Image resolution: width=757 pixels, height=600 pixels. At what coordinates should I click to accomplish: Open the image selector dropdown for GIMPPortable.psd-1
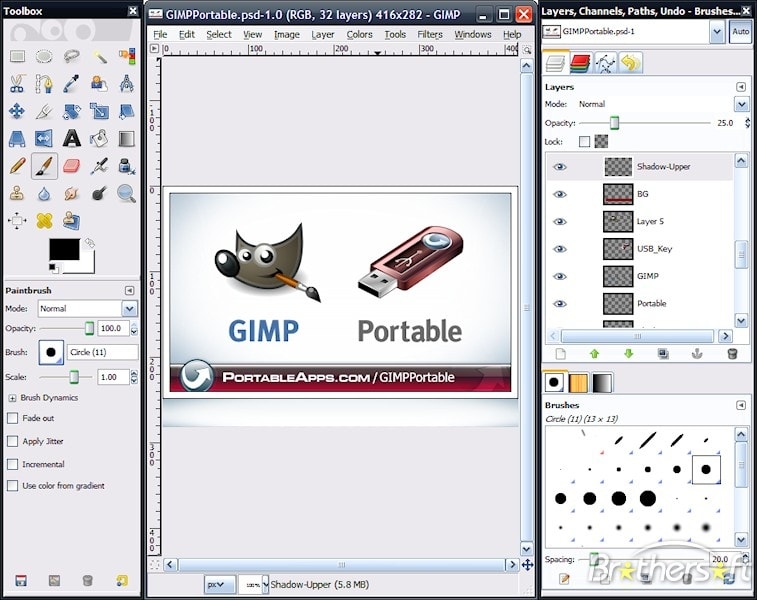point(717,32)
